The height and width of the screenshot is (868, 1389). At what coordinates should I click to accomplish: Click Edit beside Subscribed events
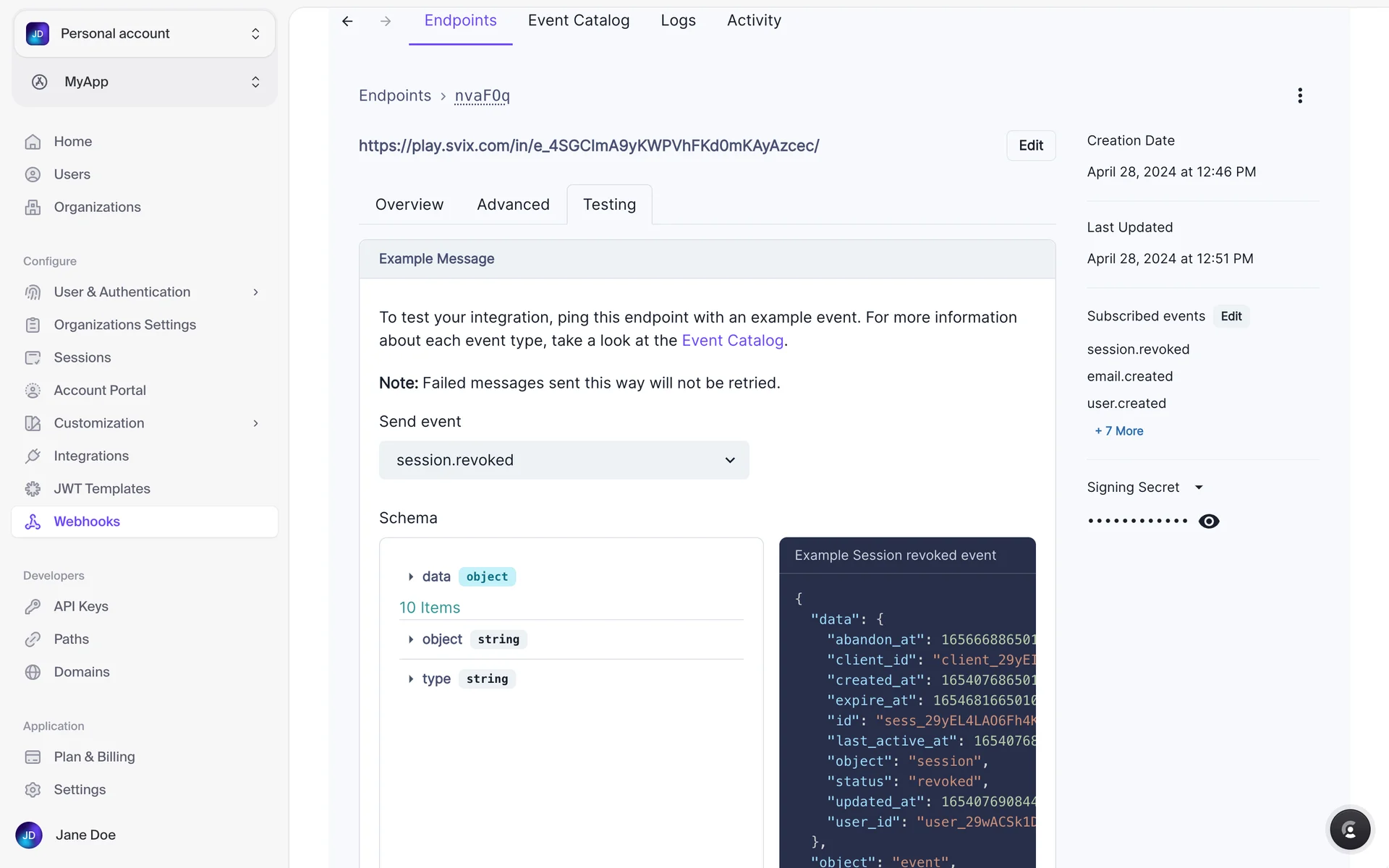1231,316
